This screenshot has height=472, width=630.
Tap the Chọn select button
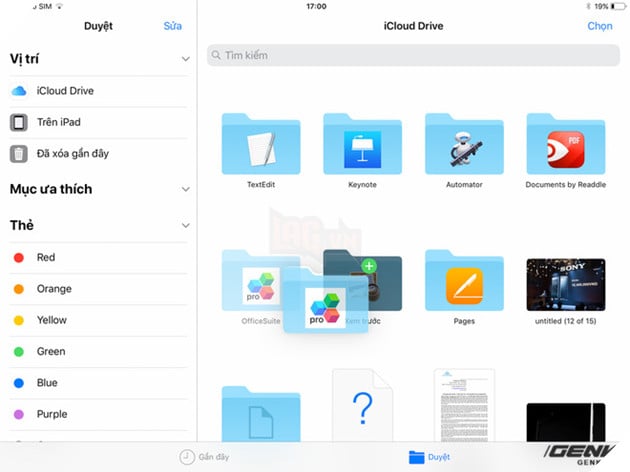600,26
